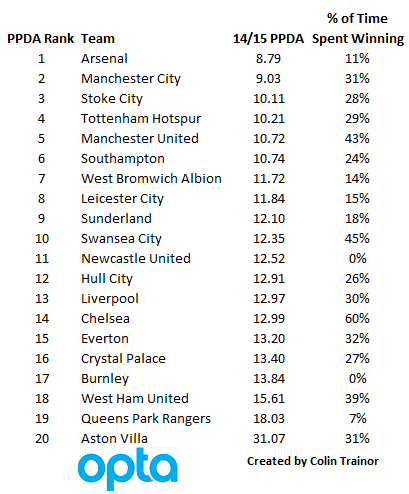Click the Team column header

click(x=98, y=39)
